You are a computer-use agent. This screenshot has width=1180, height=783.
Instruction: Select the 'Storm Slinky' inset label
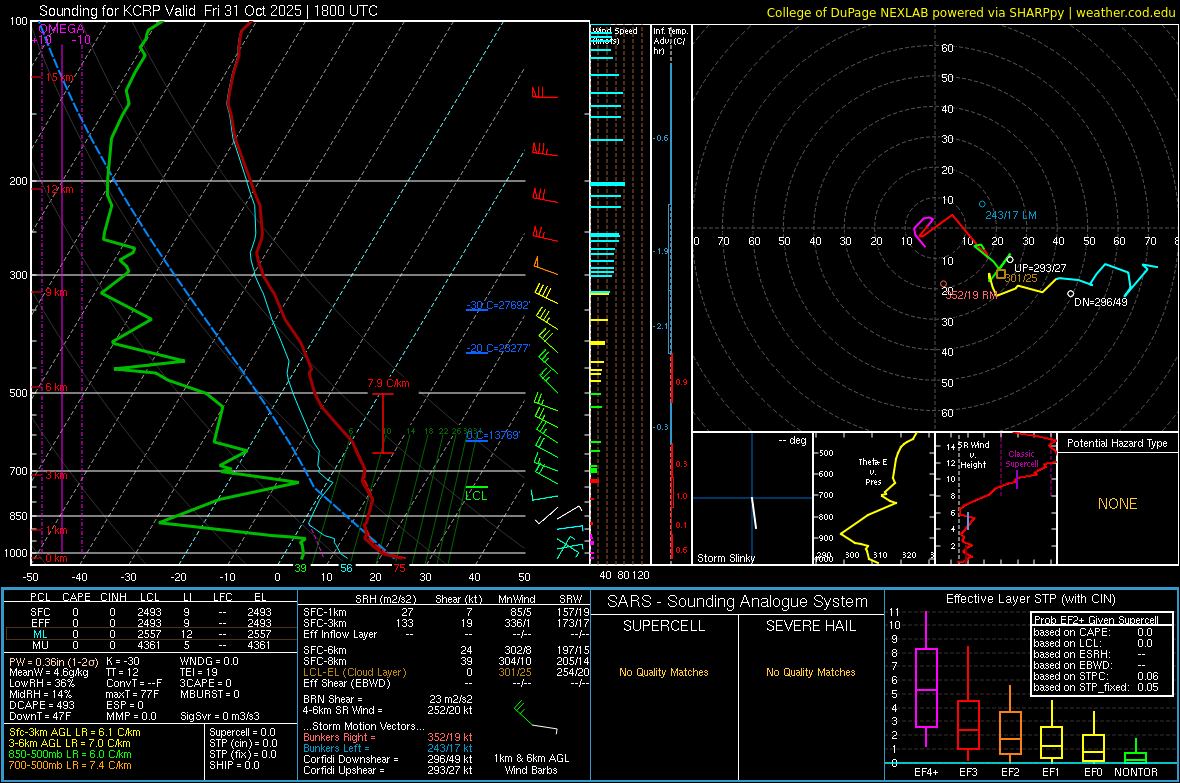click(725, 558)
